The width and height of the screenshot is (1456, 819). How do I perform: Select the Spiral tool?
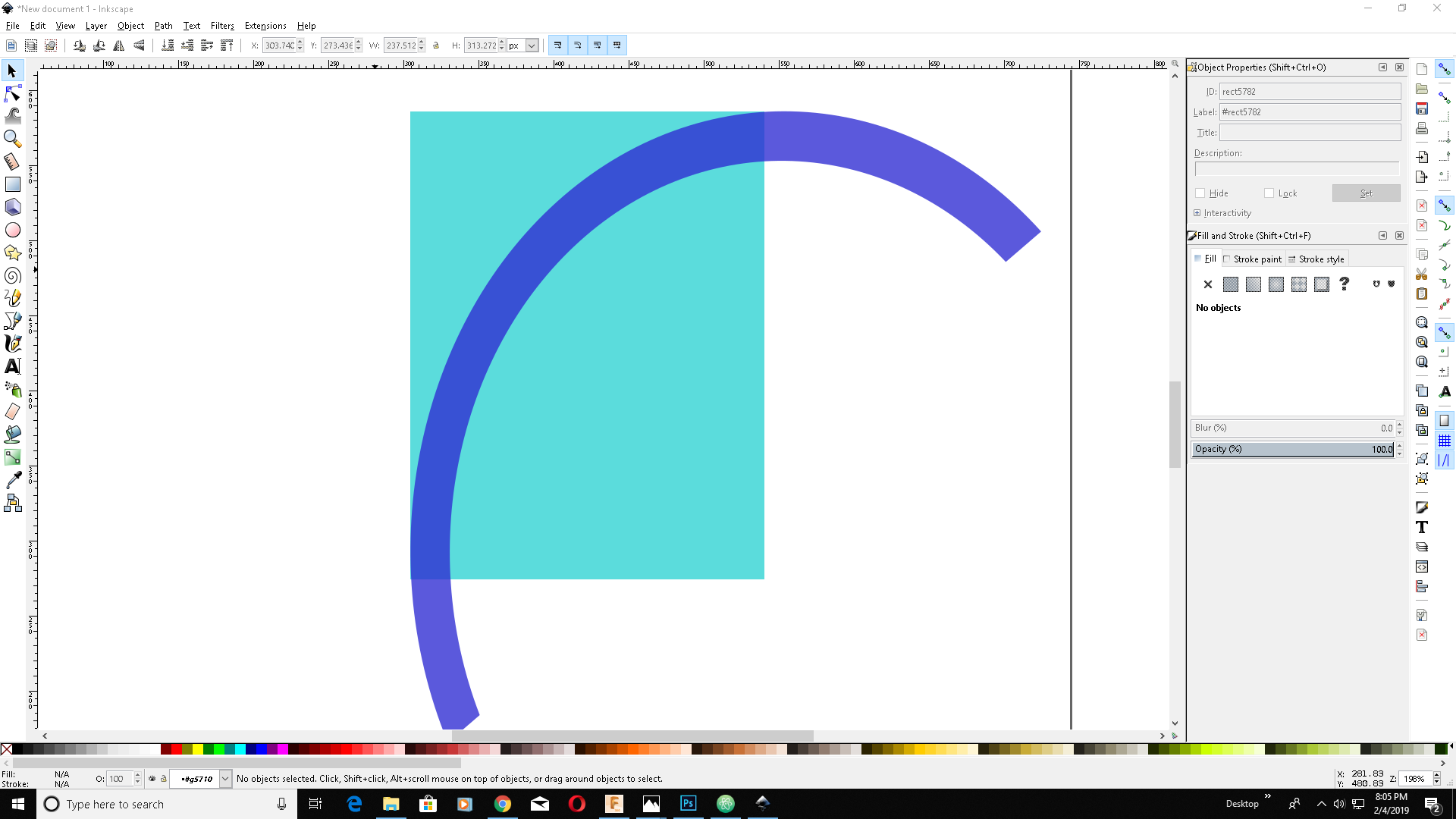[12, 275]
